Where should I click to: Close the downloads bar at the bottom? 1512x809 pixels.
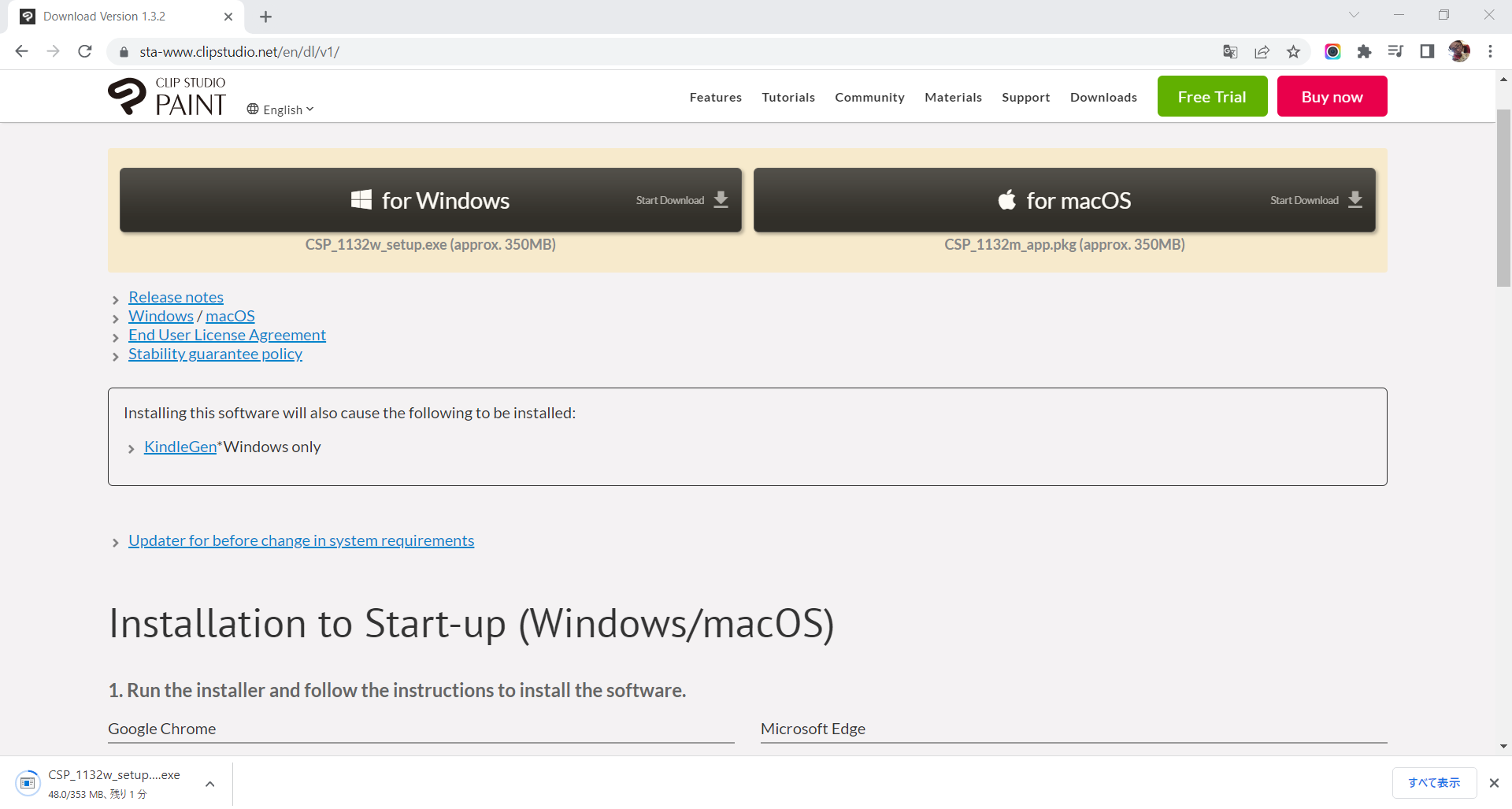pos(1494,783)
